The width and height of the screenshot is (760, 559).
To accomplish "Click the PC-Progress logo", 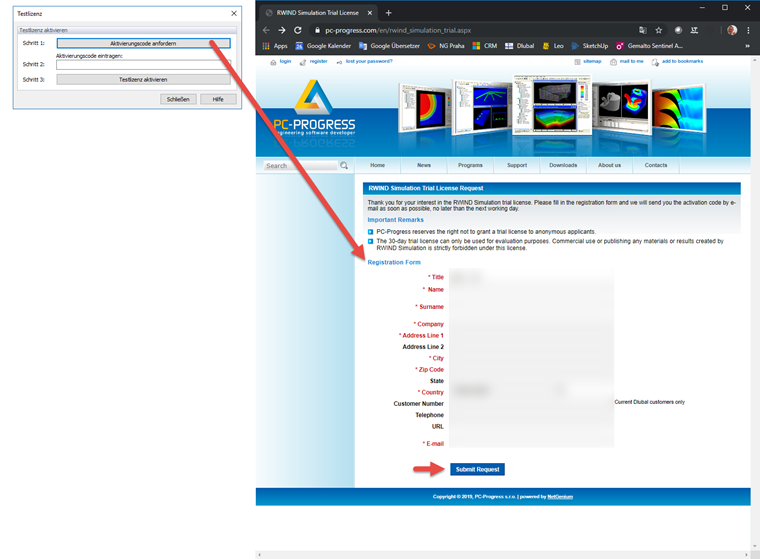I will [x=314, y=109].
